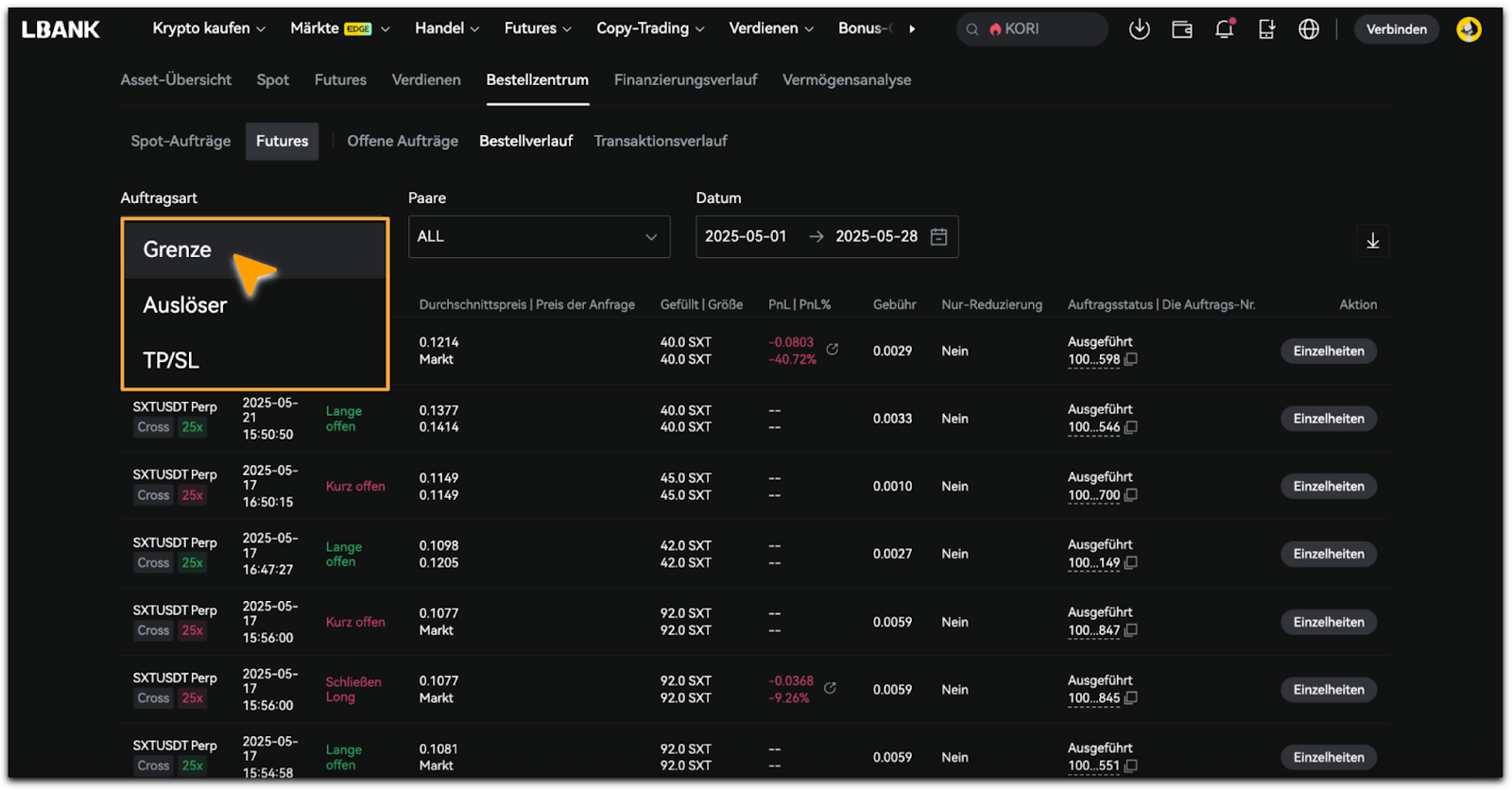Click the globe language icon

point(1308,29)
